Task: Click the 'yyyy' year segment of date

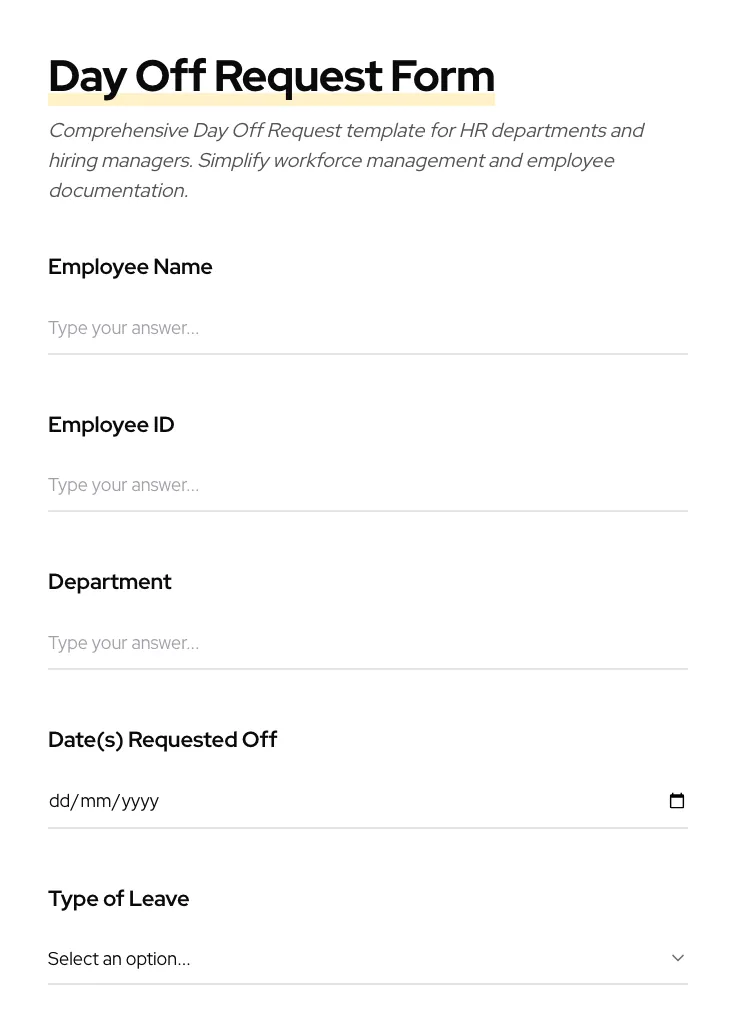Action: point(140,801)
